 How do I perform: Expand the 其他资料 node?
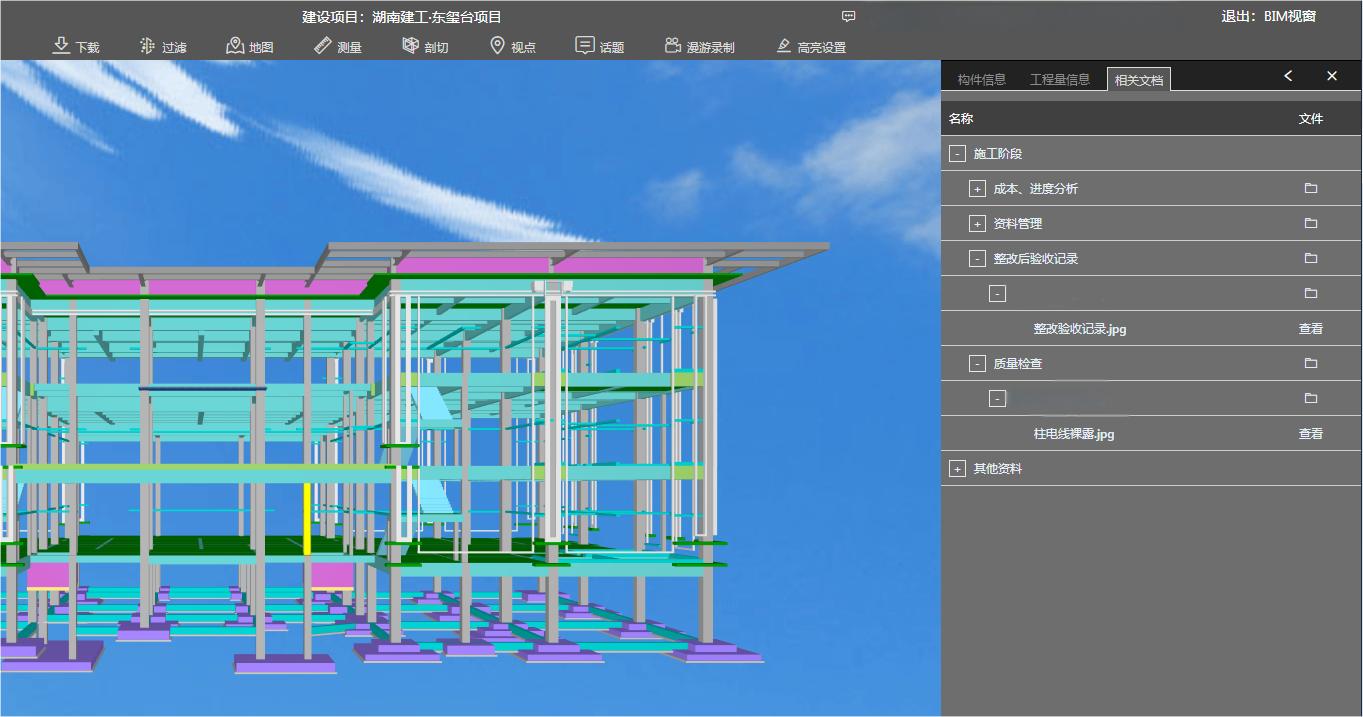tap(957, 469)
